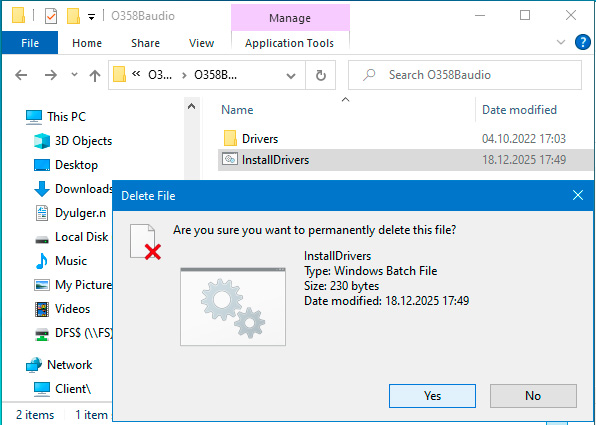Viewport: 596px width, 425px height.
Task: Click the Desktop icon in the sidebar
Action: (x=42, y=165)
